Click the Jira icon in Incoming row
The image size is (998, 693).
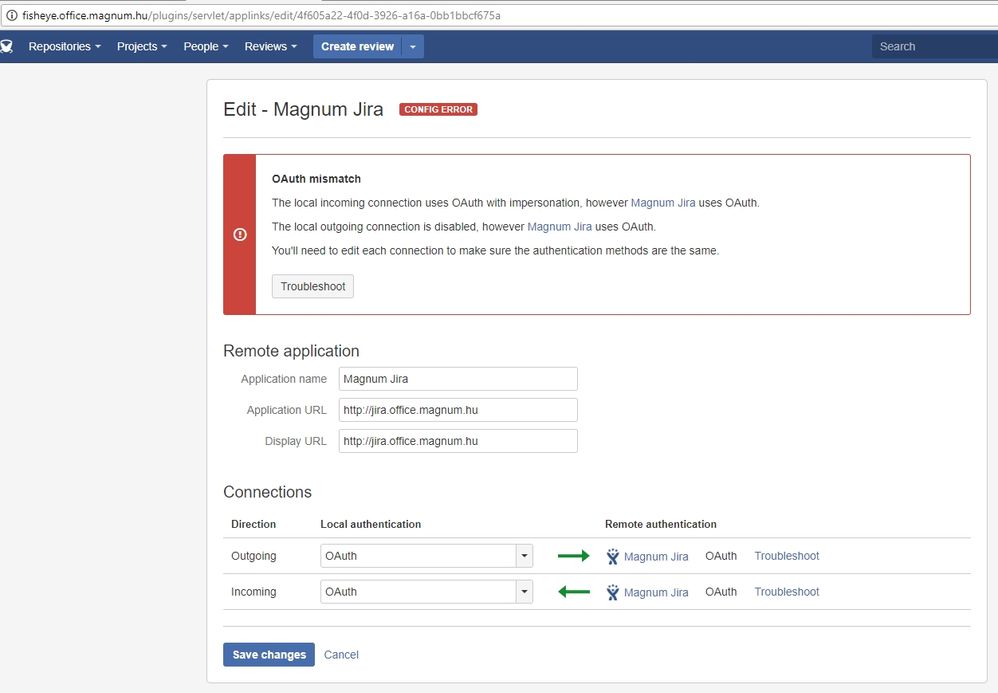(613, 592)
